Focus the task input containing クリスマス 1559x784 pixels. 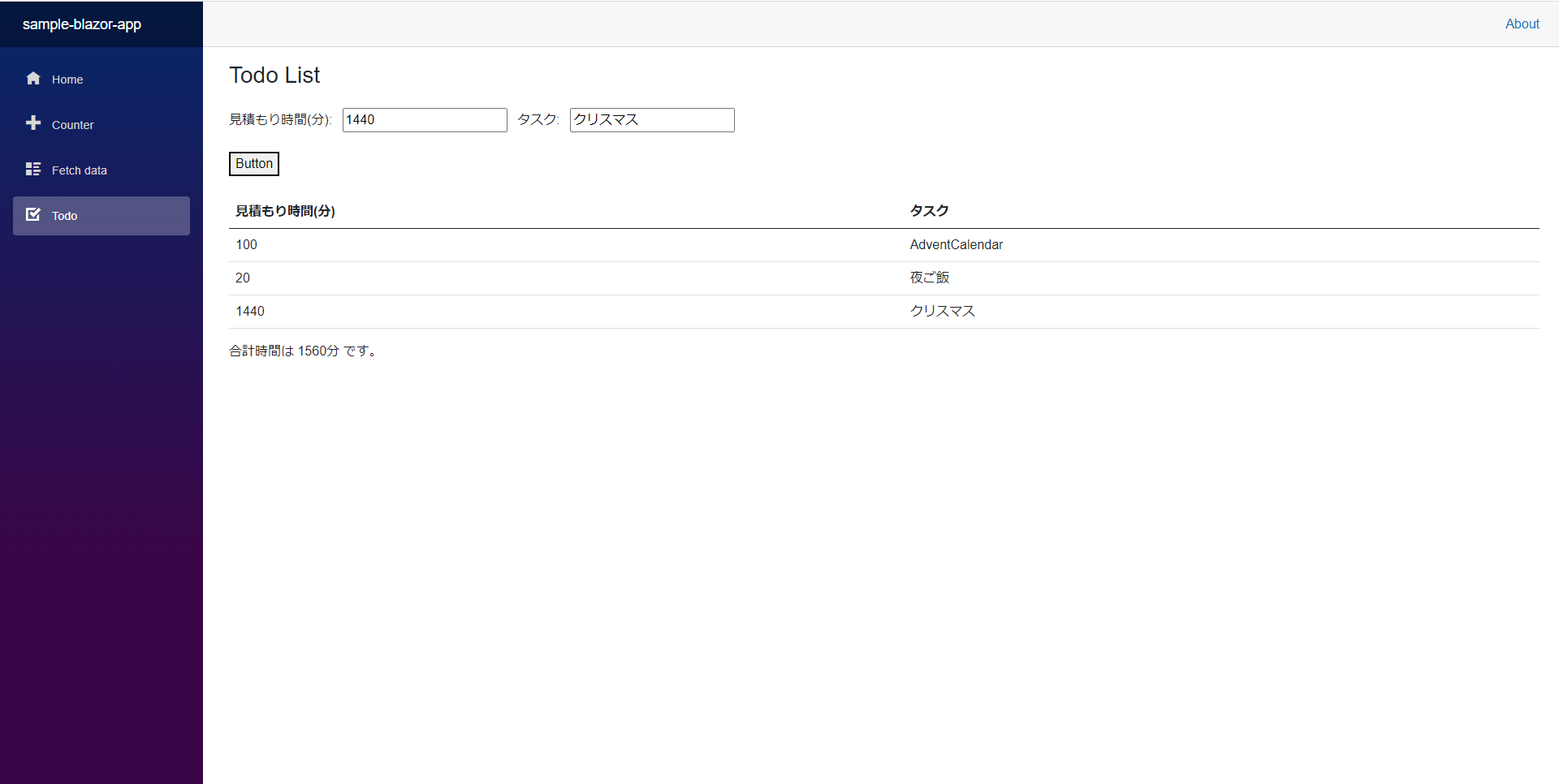[652, 120]
